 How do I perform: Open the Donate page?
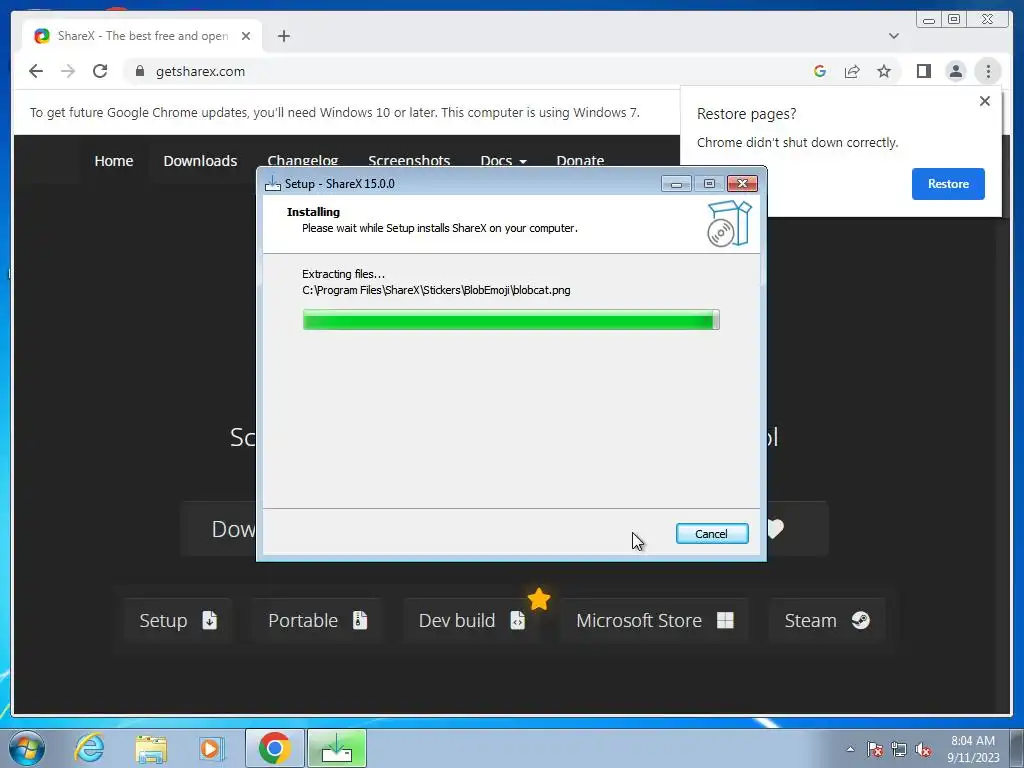click(580, 160)
